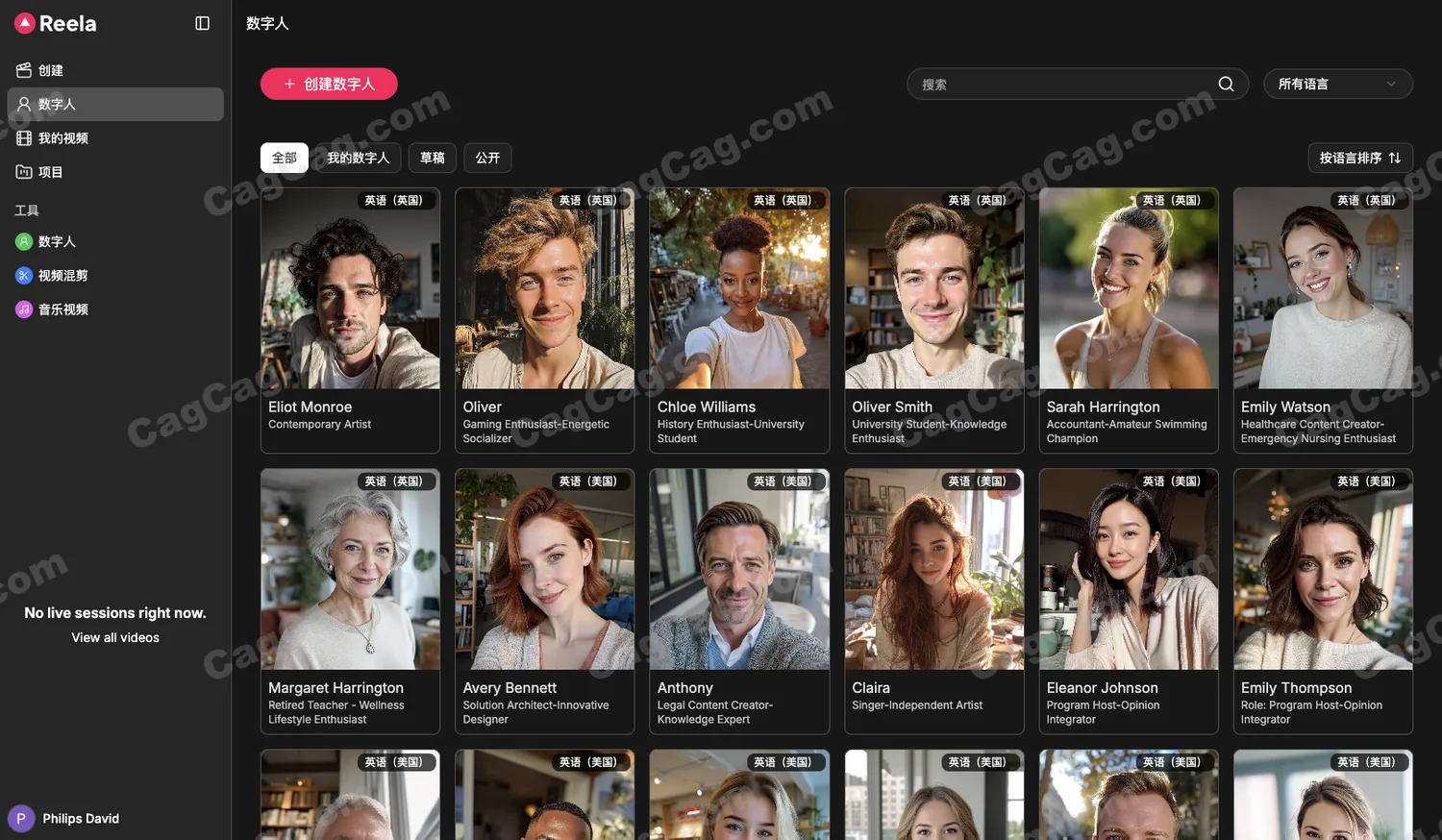This screenshot has width=1442, height=840.
Task: Select the Eliot Monroe avatar portrait
Action: click(x=350, y=288)
